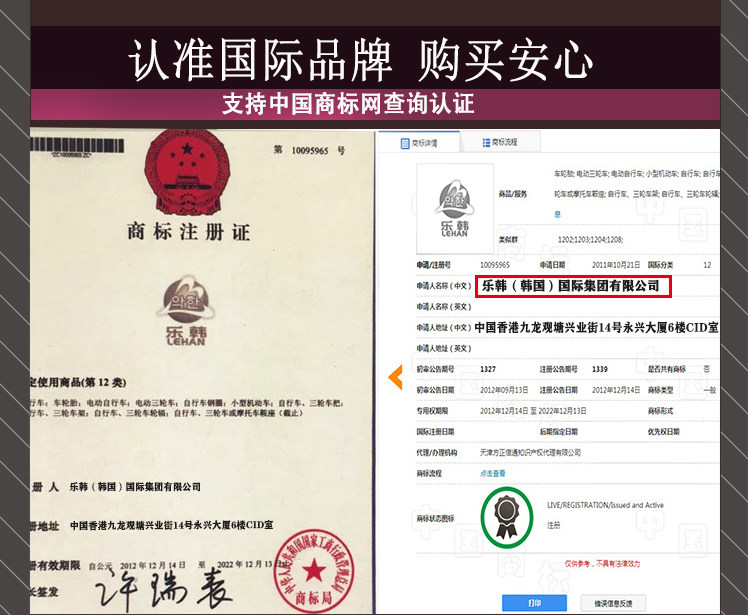
Task: Click 注册公告日期 value 2012年12月14日
Action: (616, 390)
